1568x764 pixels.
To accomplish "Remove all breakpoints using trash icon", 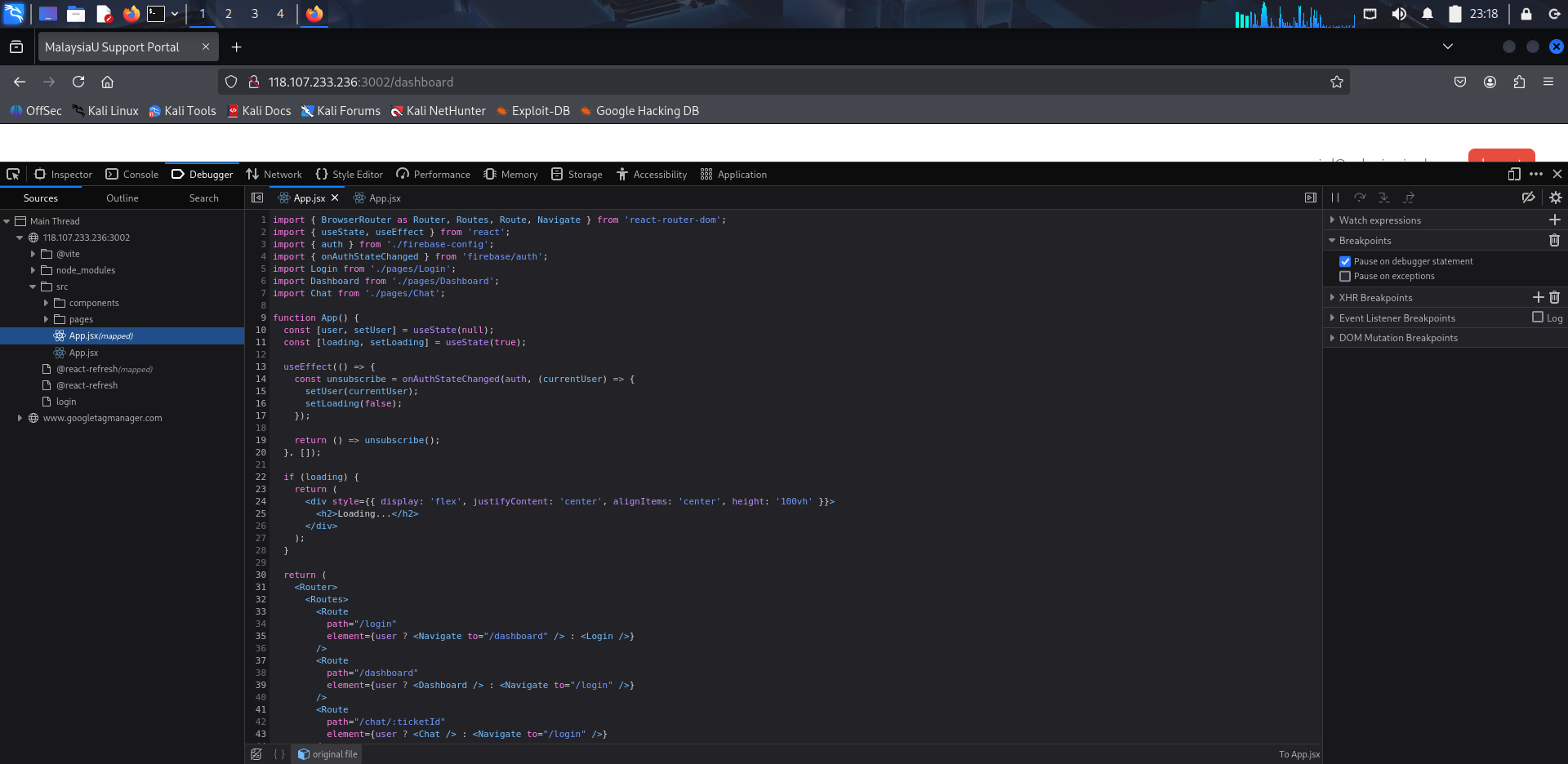I will click(1554, 240).
